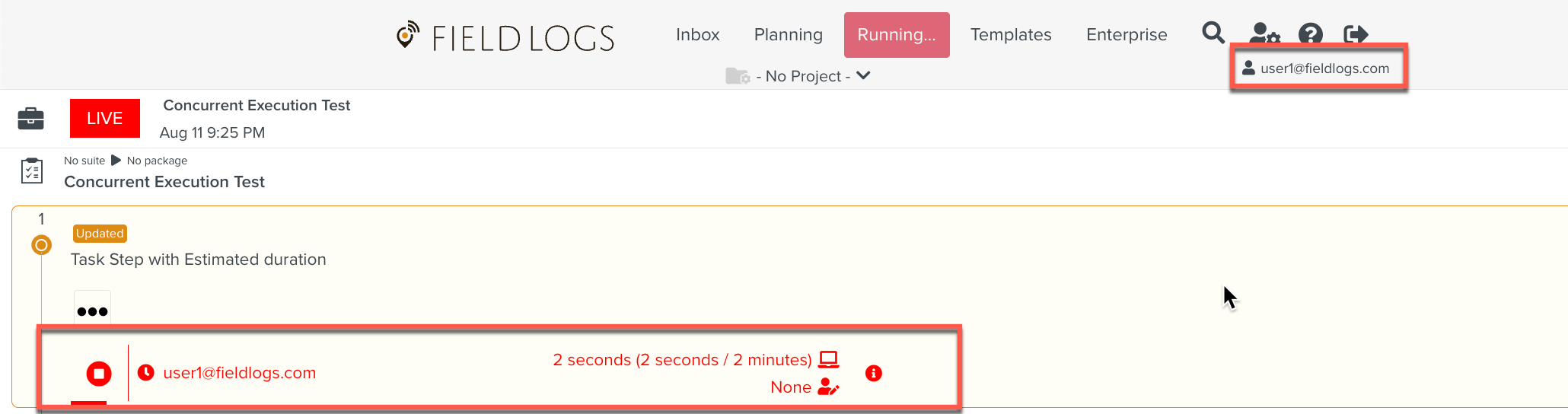1568x414 pixels.
Task: Click the logout arrow icon
Action: pos(1356,34)
